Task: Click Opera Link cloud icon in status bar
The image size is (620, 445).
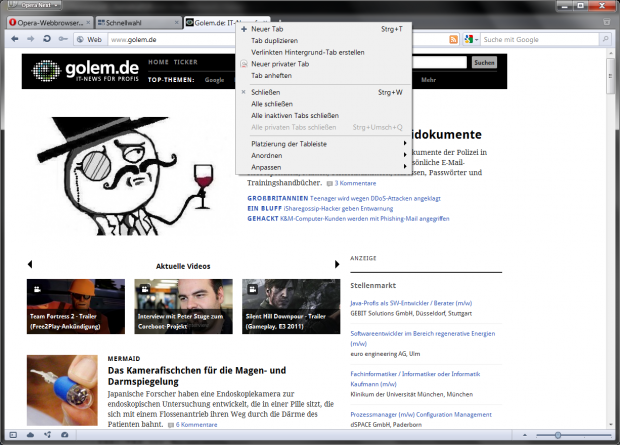Action: coord(30,436)
